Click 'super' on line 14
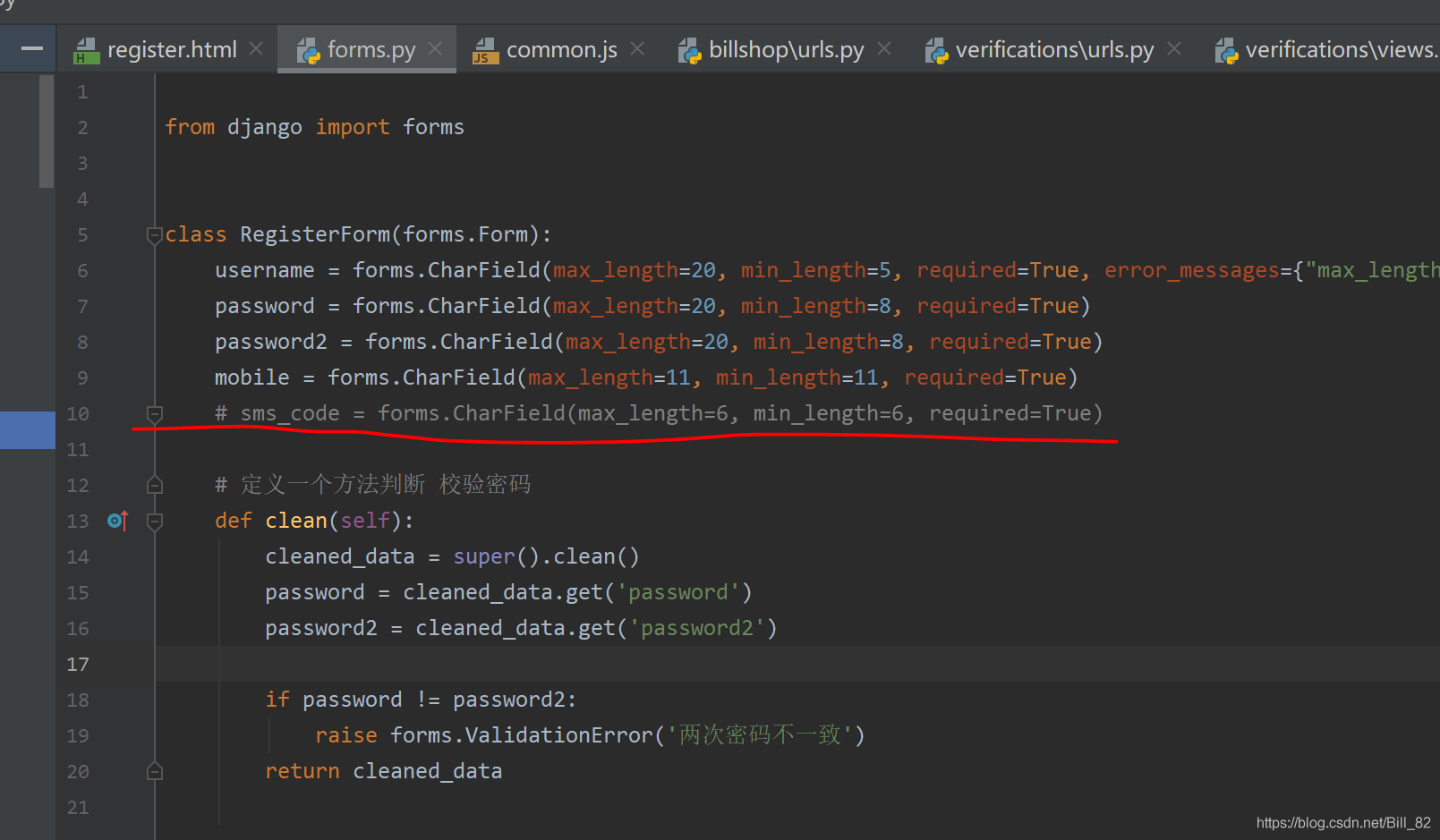Screen dimensions: 1440x840 pyautogui.click(x=484, y=556)
